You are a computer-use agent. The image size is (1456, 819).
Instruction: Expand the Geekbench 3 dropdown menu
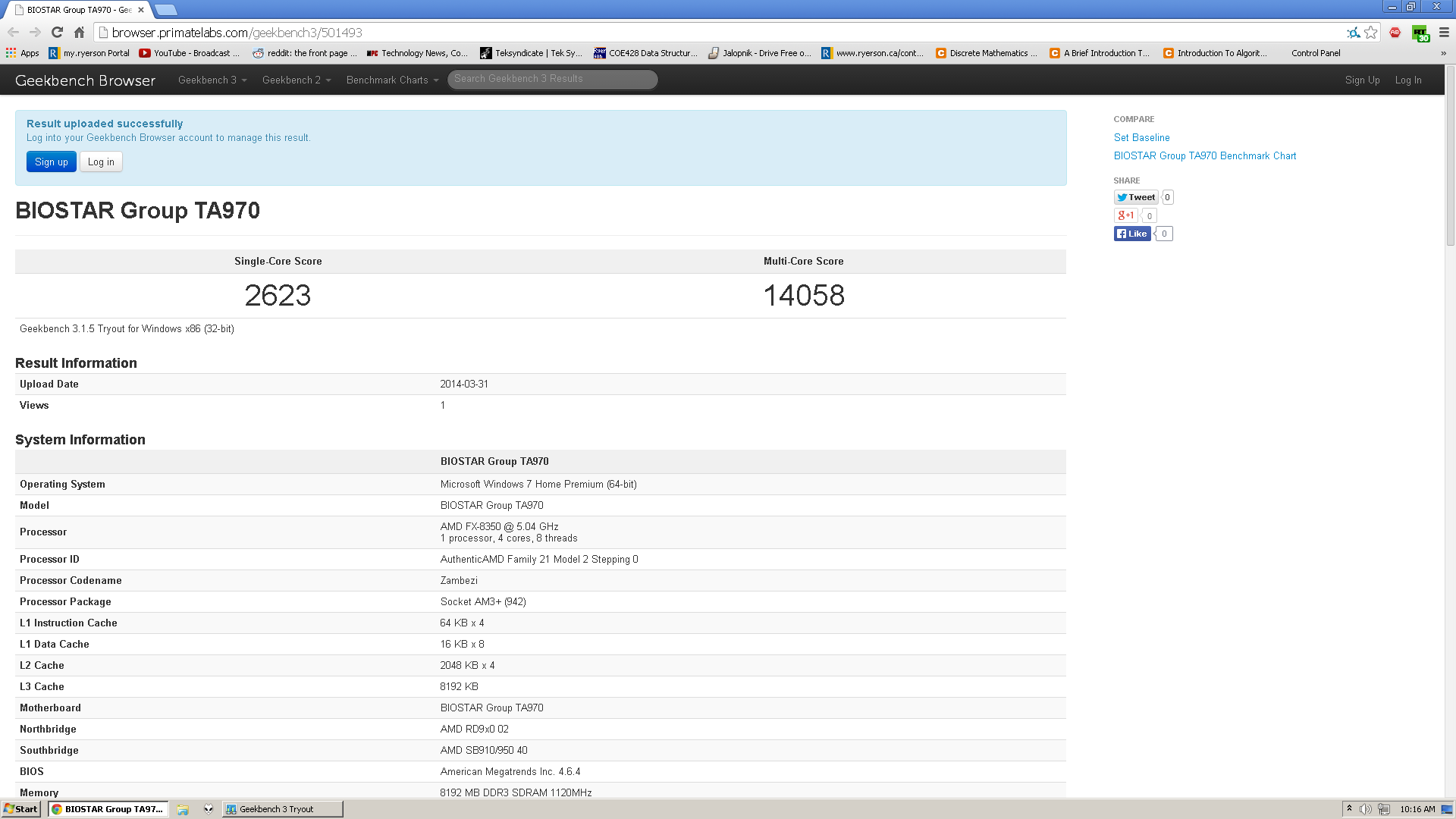click(212, 80)
